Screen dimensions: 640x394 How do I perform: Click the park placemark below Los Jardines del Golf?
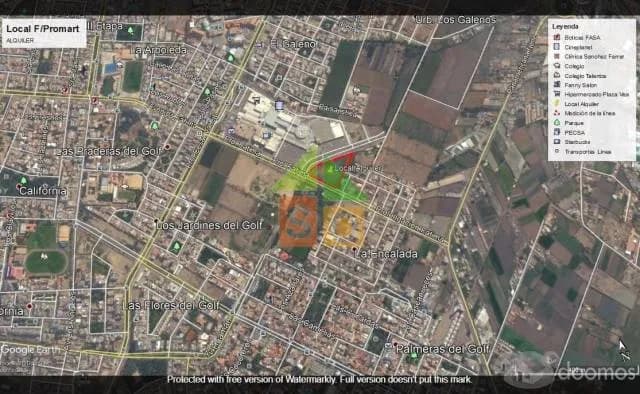(x=176, y=246)
